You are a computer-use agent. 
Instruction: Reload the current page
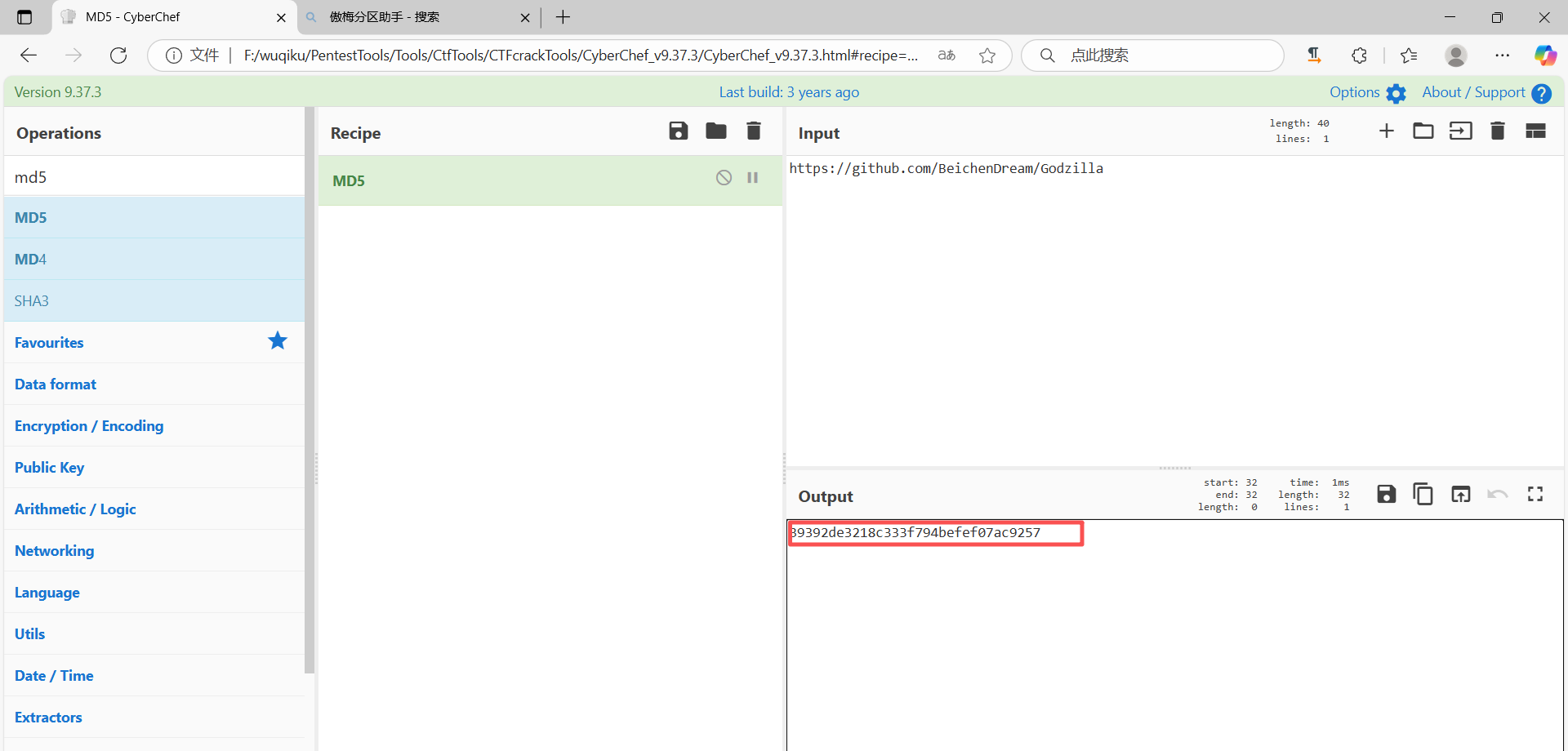click(x=118, y=56)
